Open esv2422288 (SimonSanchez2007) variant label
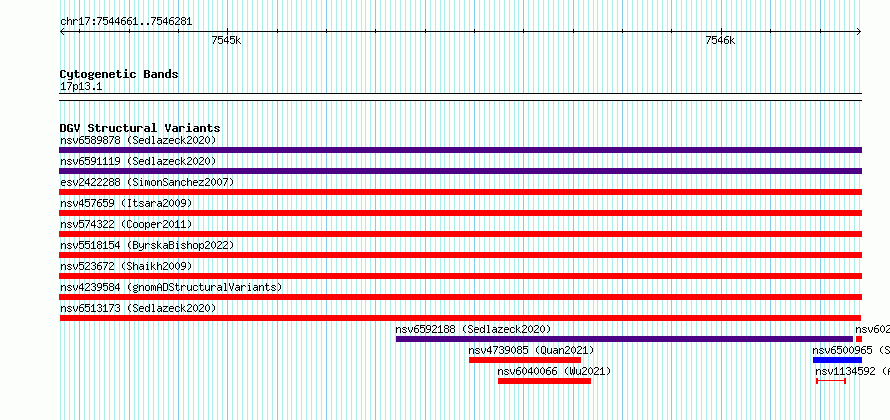This screenshot has height=420, width=890. (x=147, y=182)
